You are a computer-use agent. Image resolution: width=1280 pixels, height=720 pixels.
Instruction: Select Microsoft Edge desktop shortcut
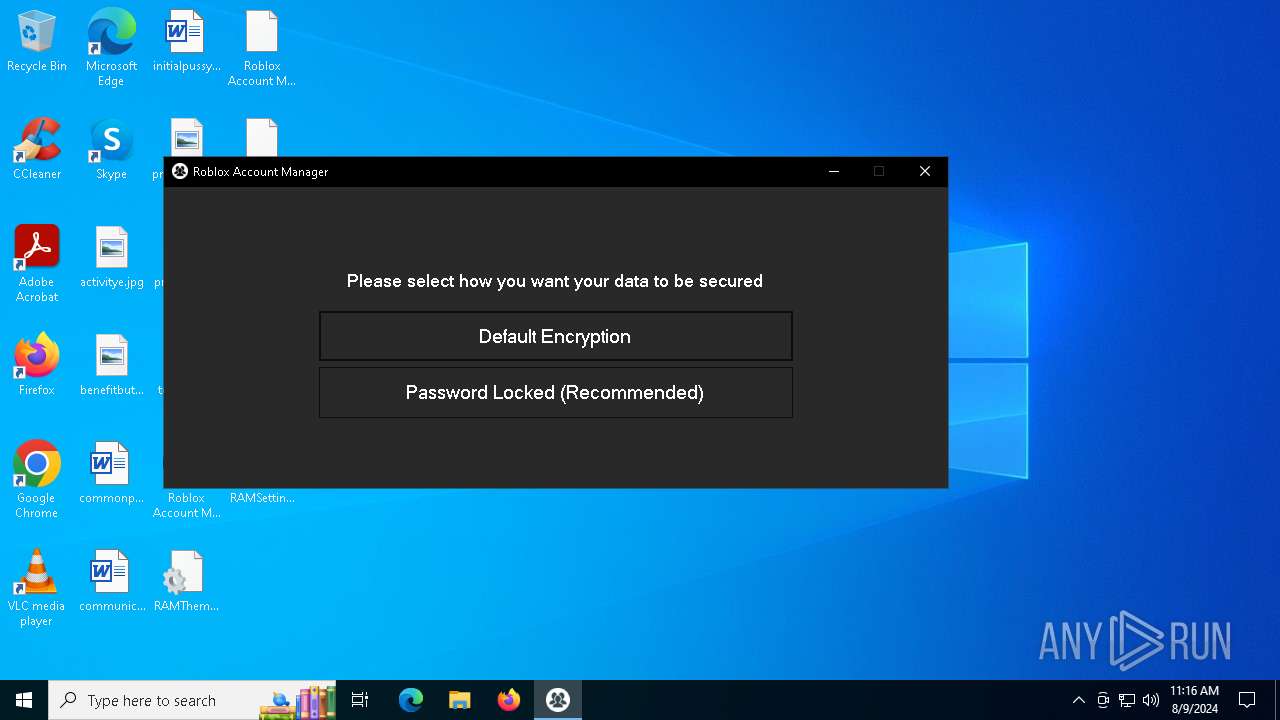coord(111,47)
